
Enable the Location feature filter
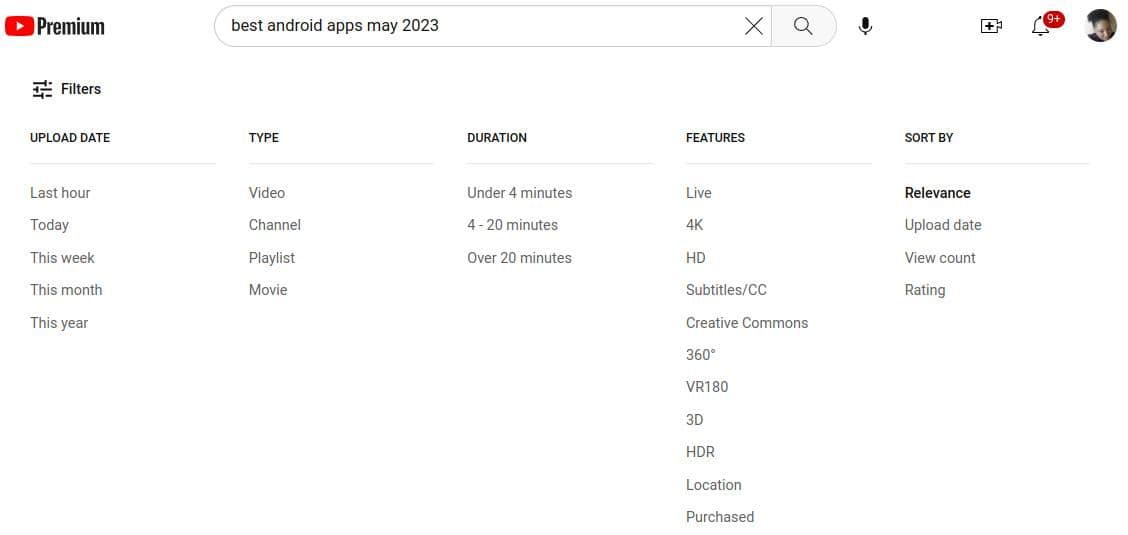click(714, 485)
